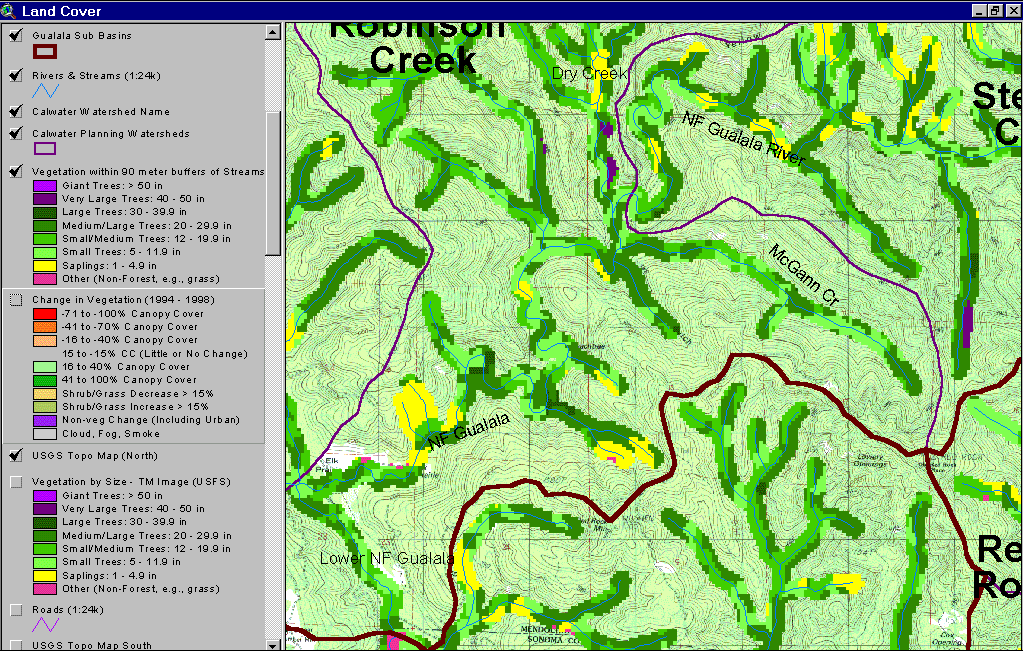Viewport: 1023px width, 651px height.
Task: Click Very Large Trees swatch under Vegetation by Size
Action: pos(45,509)
